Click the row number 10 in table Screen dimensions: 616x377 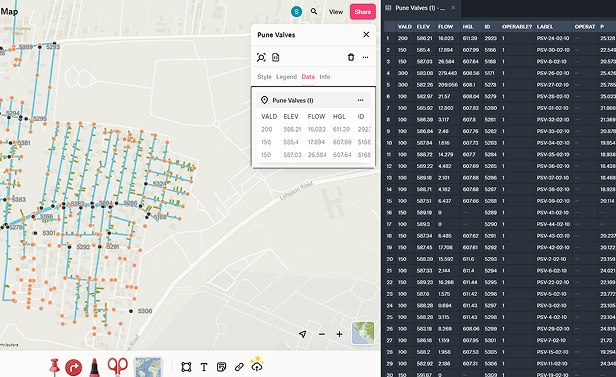pyautogui.click(x=389, y=143)
